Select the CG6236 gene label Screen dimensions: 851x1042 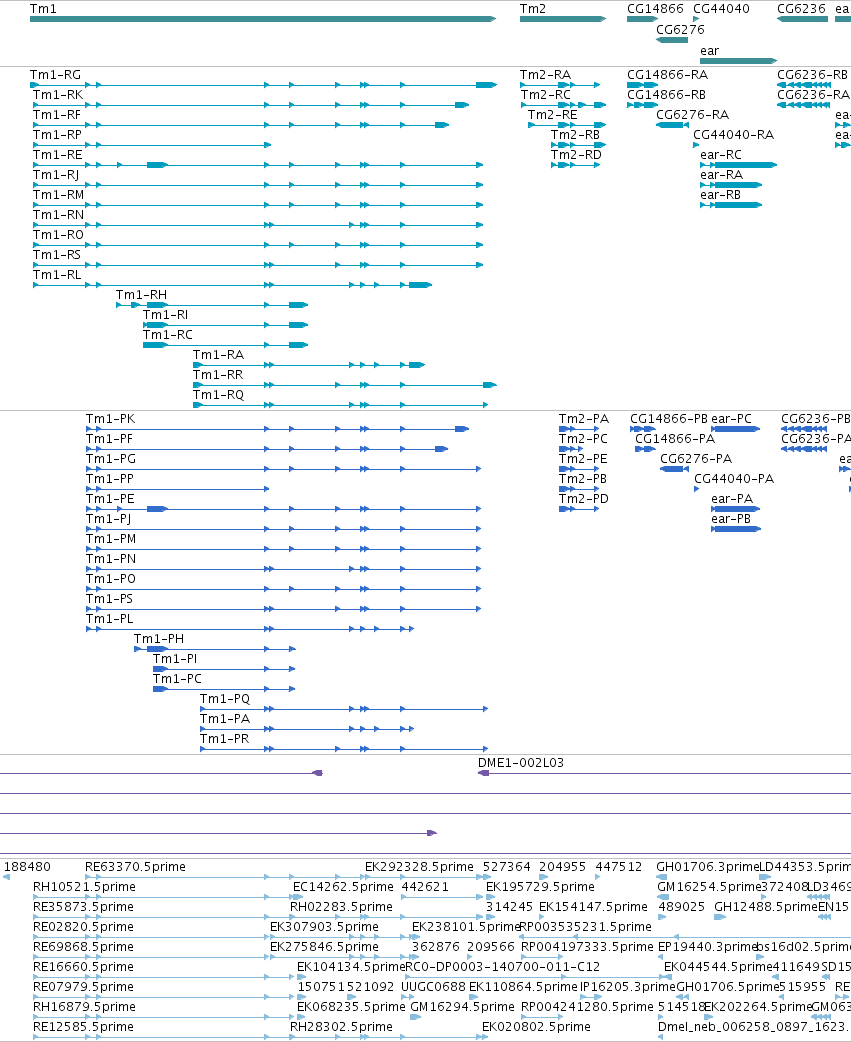click(x=801, y=9)
